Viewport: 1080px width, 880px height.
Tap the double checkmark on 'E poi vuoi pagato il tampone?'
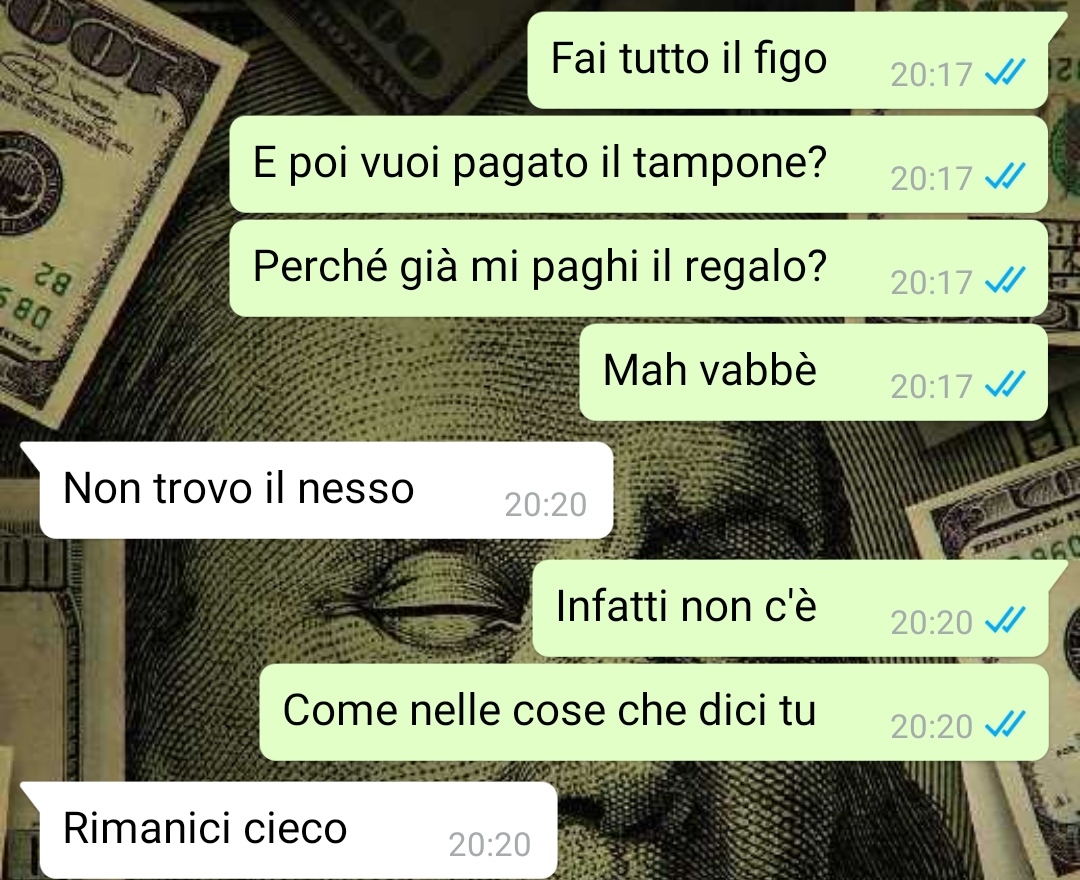pyautogui.click(x=1006, y=176)
